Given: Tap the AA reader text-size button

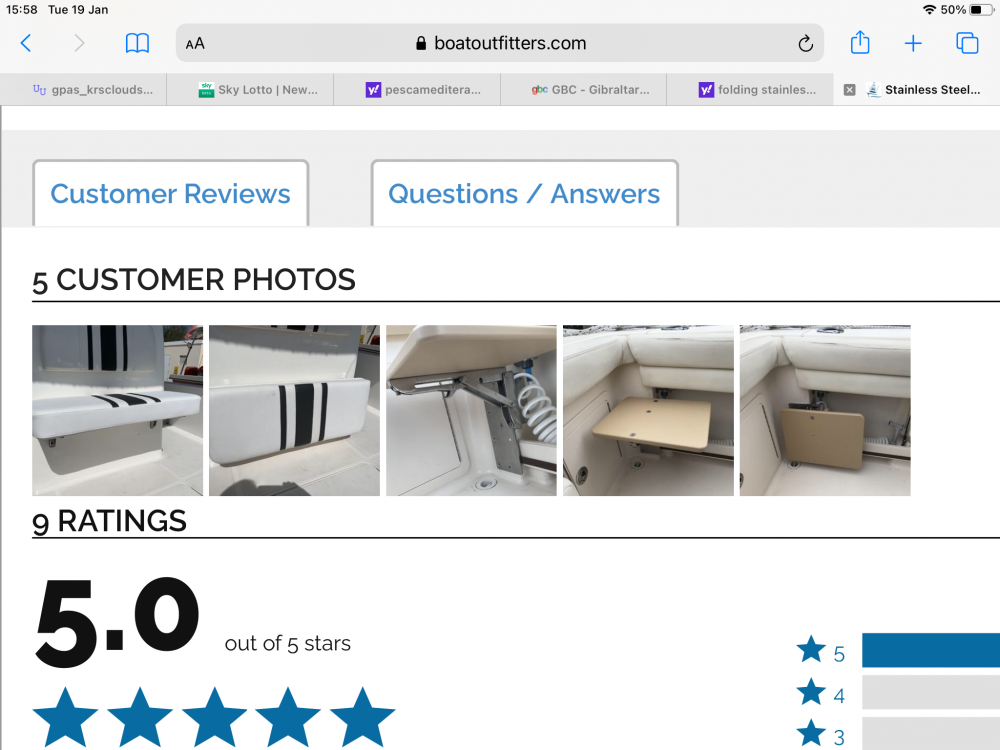Looking at the screenshot, I should tap(195, 43).
